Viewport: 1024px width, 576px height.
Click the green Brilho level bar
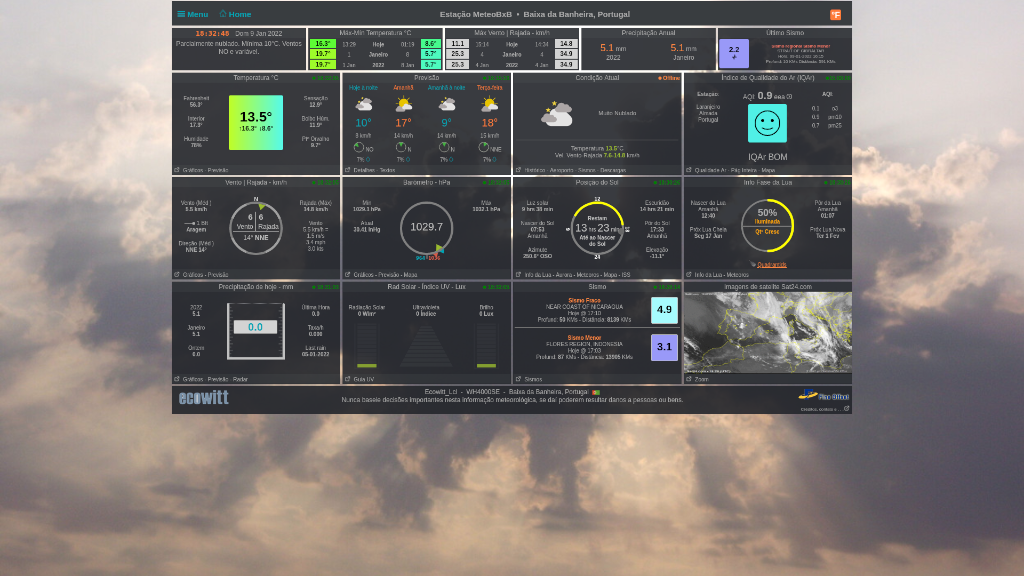485,366
